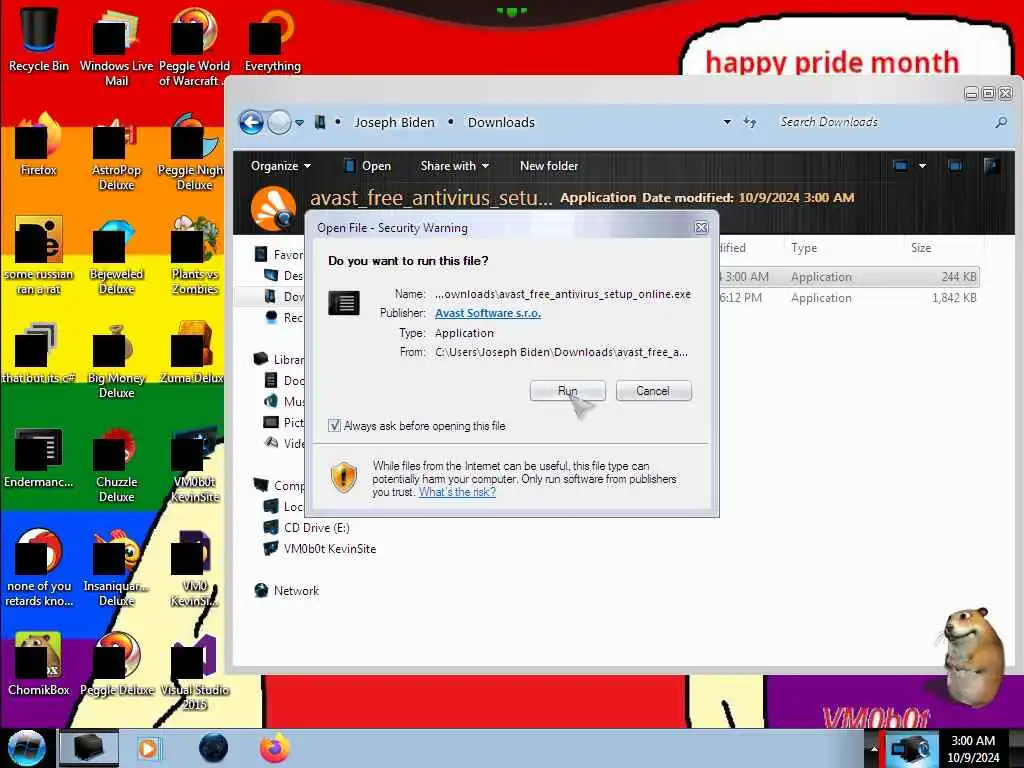Click the Windows Start orb
This screenshot has height=768, width=1024.
tap(26, 748)
